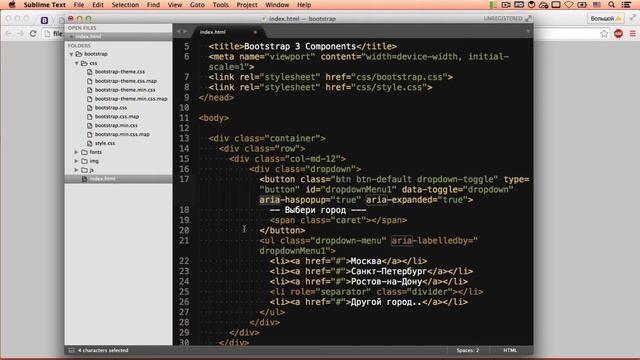Close index.html in Open Files list
This screenshot has width=640, height=360.
tap(71, 36)
